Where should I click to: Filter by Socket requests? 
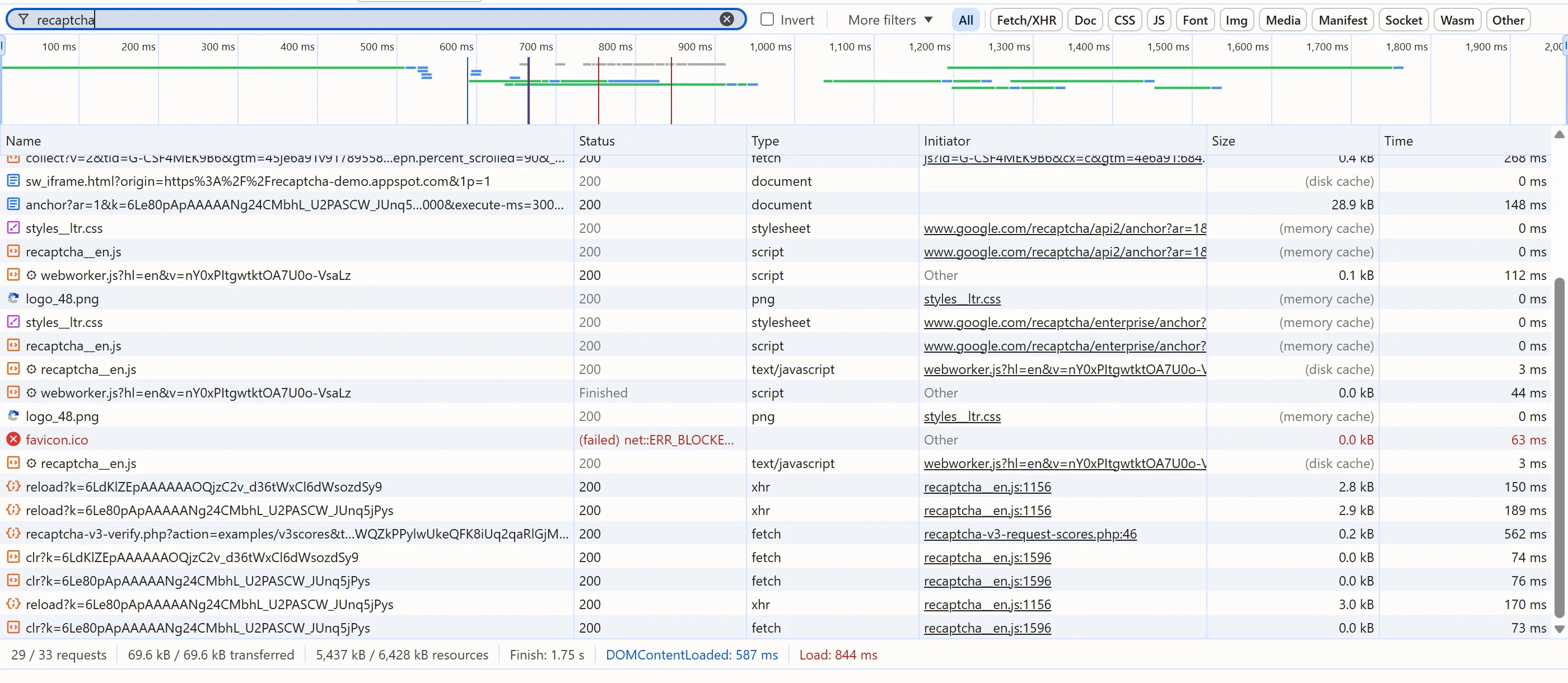point(1403,20)
